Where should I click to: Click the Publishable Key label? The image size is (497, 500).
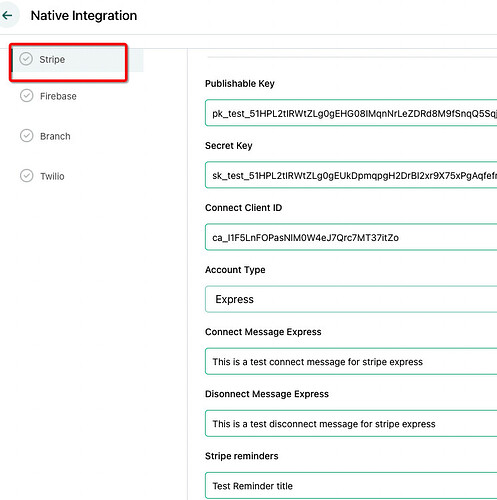240,83
